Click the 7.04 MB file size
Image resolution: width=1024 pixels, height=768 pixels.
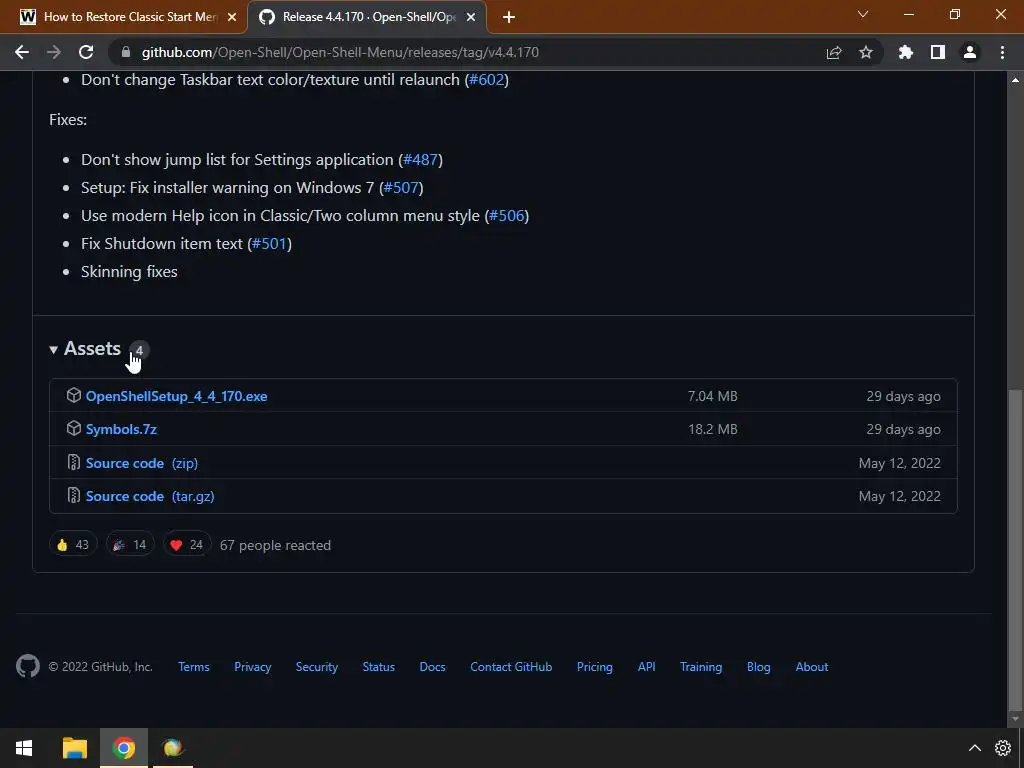tap(712, 396)
